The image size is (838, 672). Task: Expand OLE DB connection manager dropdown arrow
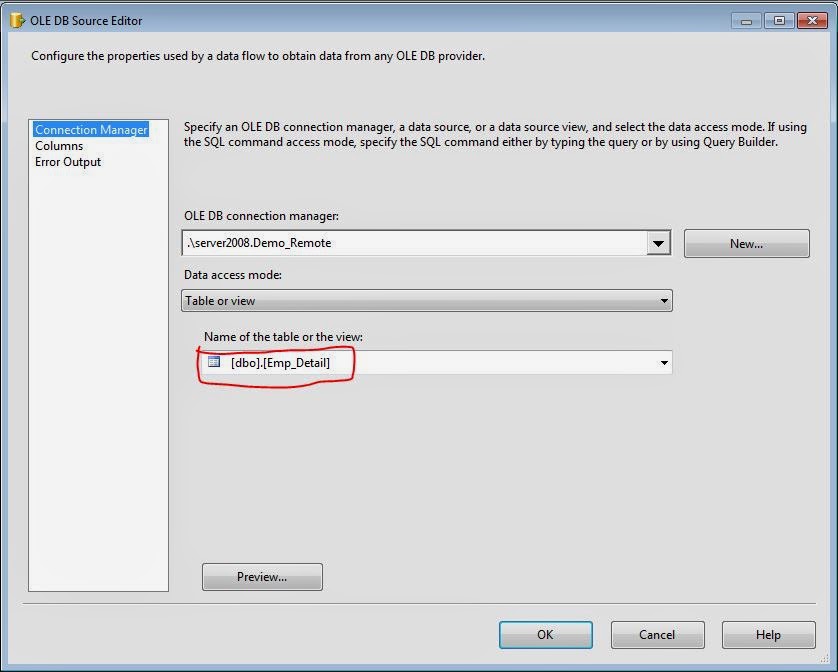coord(658,243)
